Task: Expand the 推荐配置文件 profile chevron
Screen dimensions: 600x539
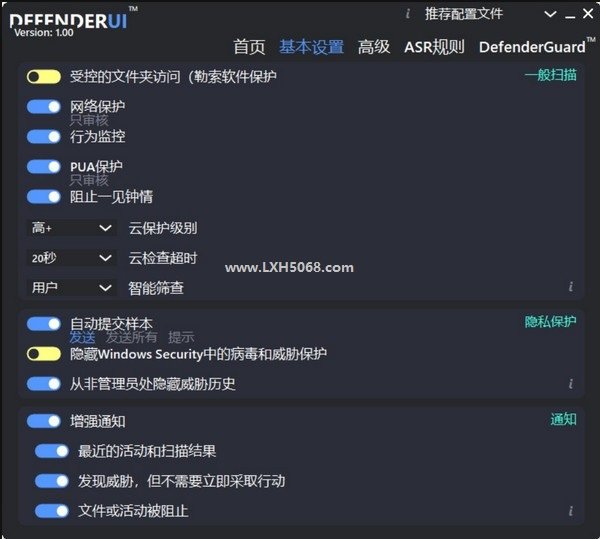Action: click(550, 14)
